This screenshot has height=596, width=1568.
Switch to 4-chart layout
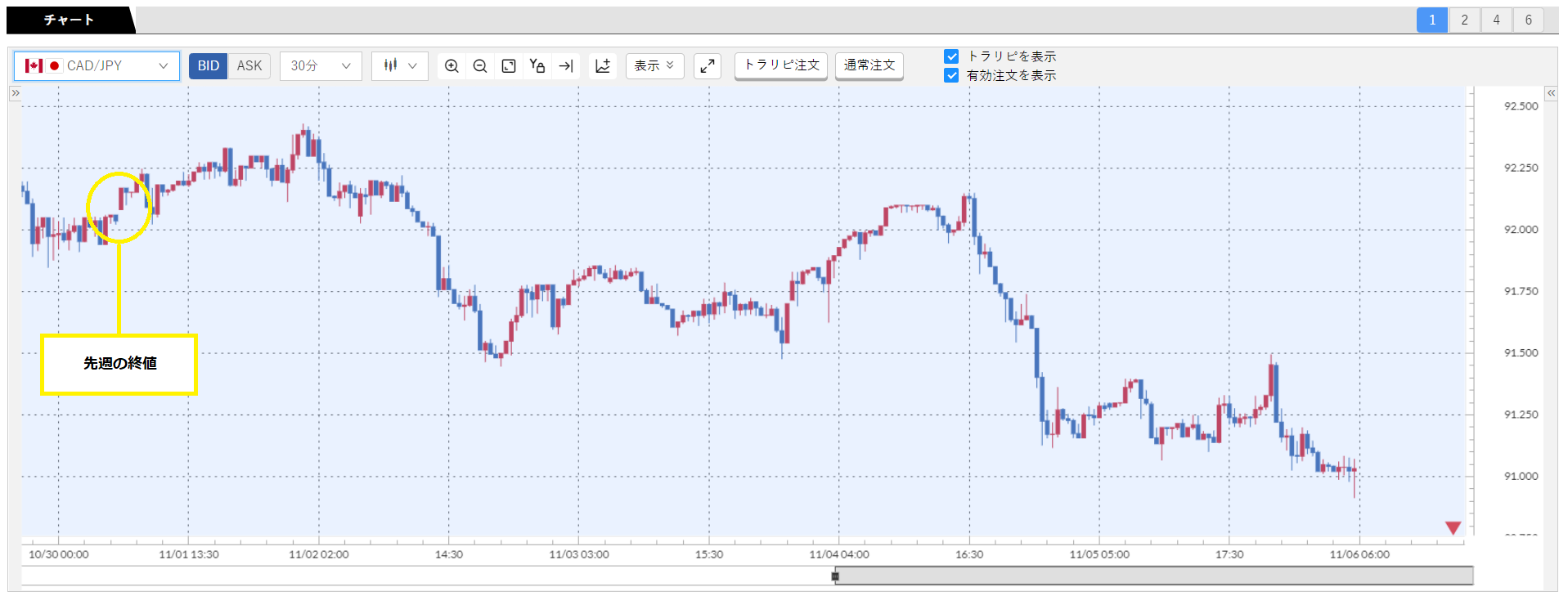click(x=1496, y=20)
